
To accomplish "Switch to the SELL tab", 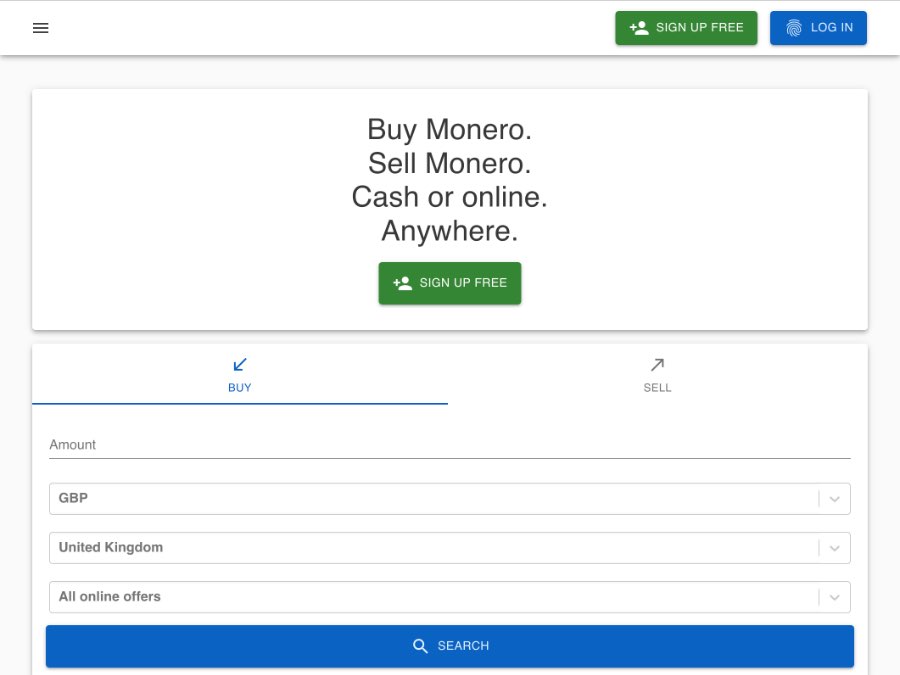I will [x=657, y=375].
